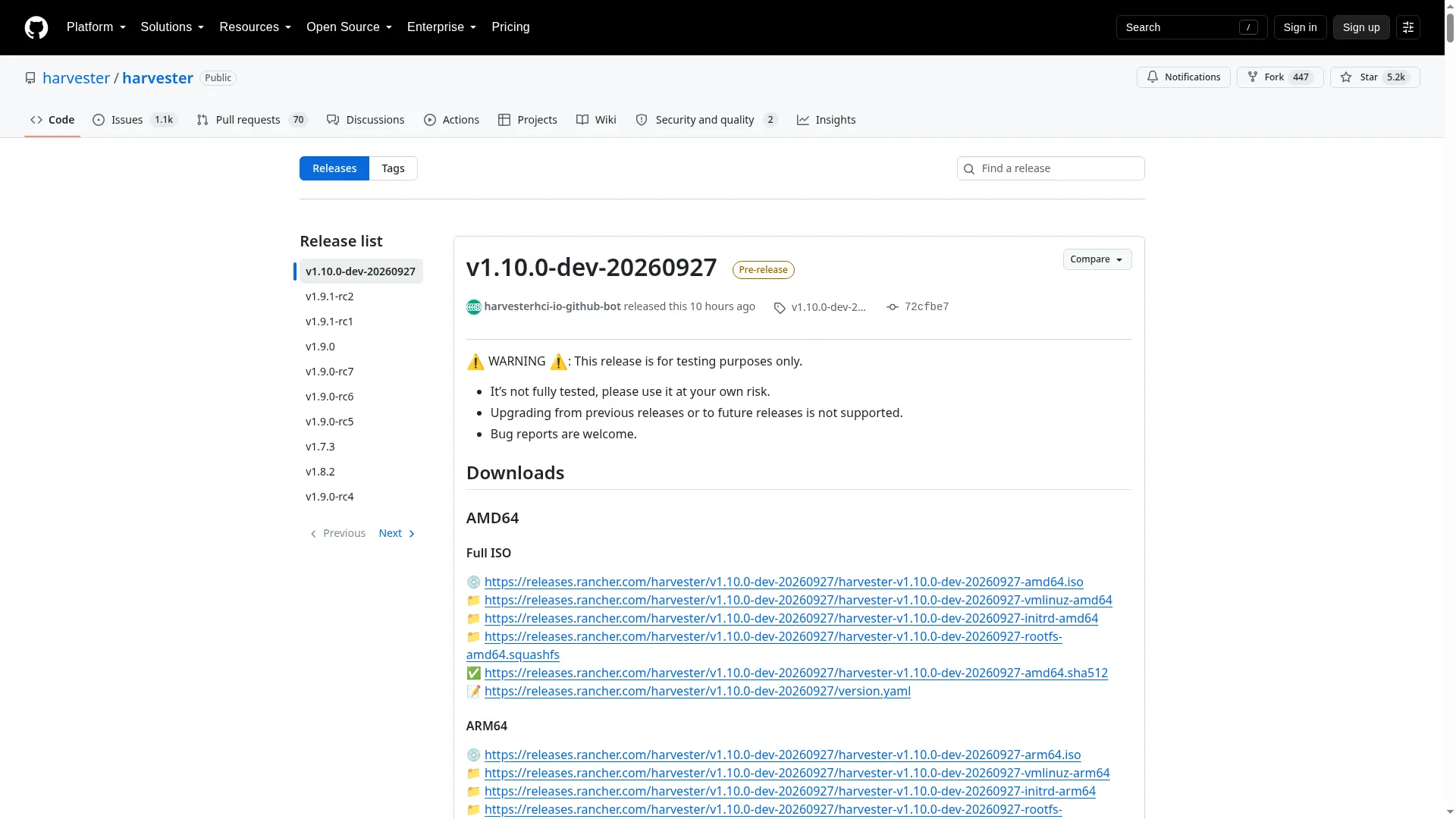
Task: Focus the header Search field
Action: (1191, 27)
